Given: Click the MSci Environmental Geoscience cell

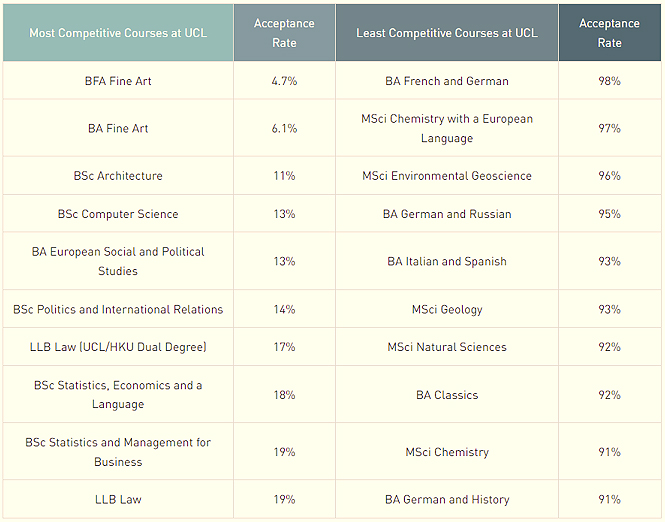Looking at the screenshot, I should point(446,176).
